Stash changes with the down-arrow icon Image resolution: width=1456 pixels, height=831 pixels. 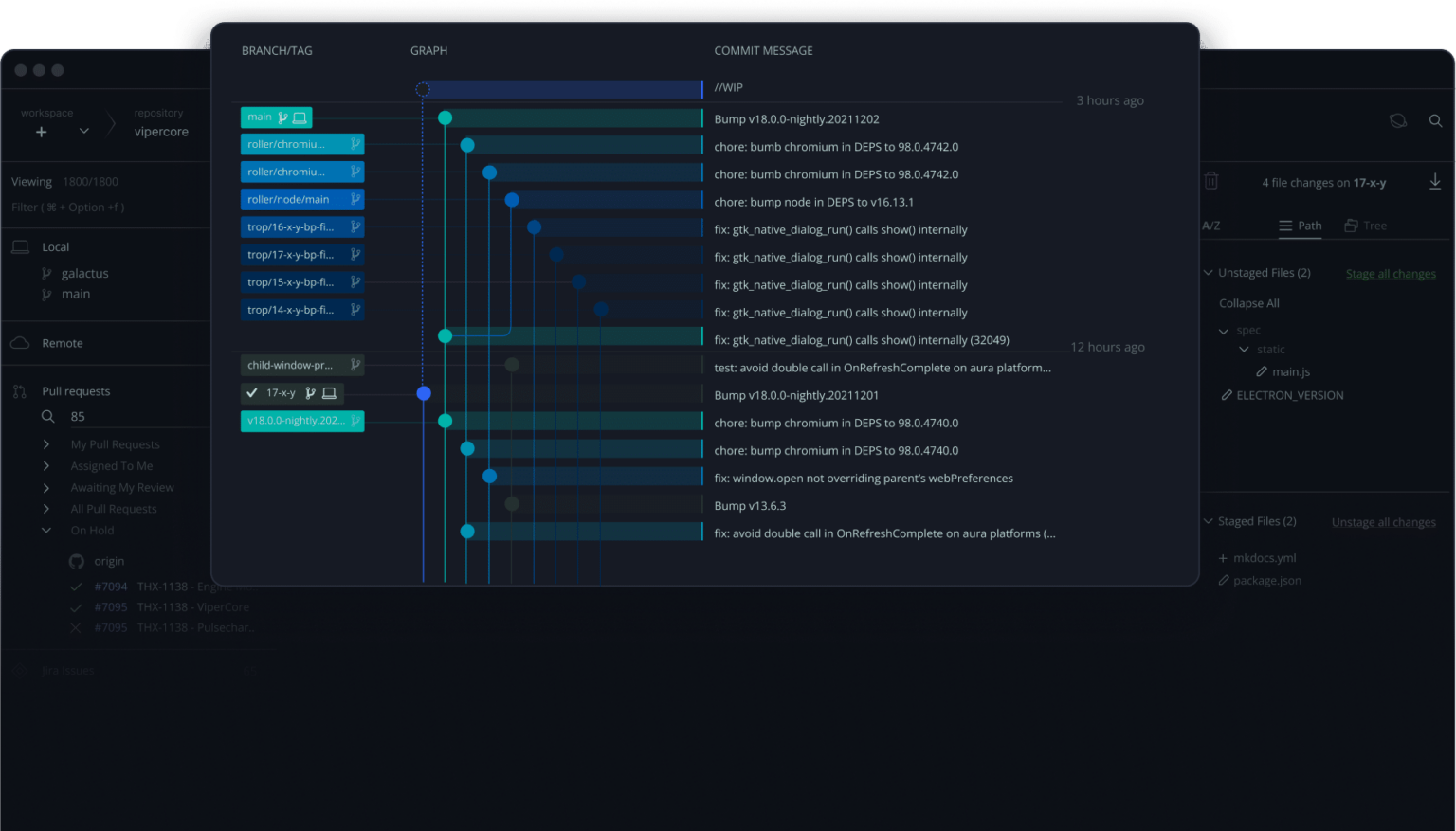point(1435,181)
